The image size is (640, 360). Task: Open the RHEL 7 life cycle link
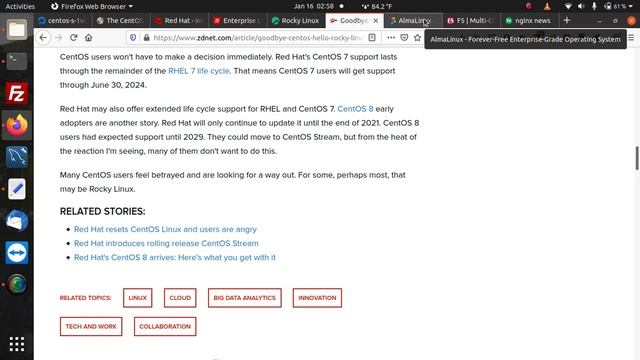point(199,71)
